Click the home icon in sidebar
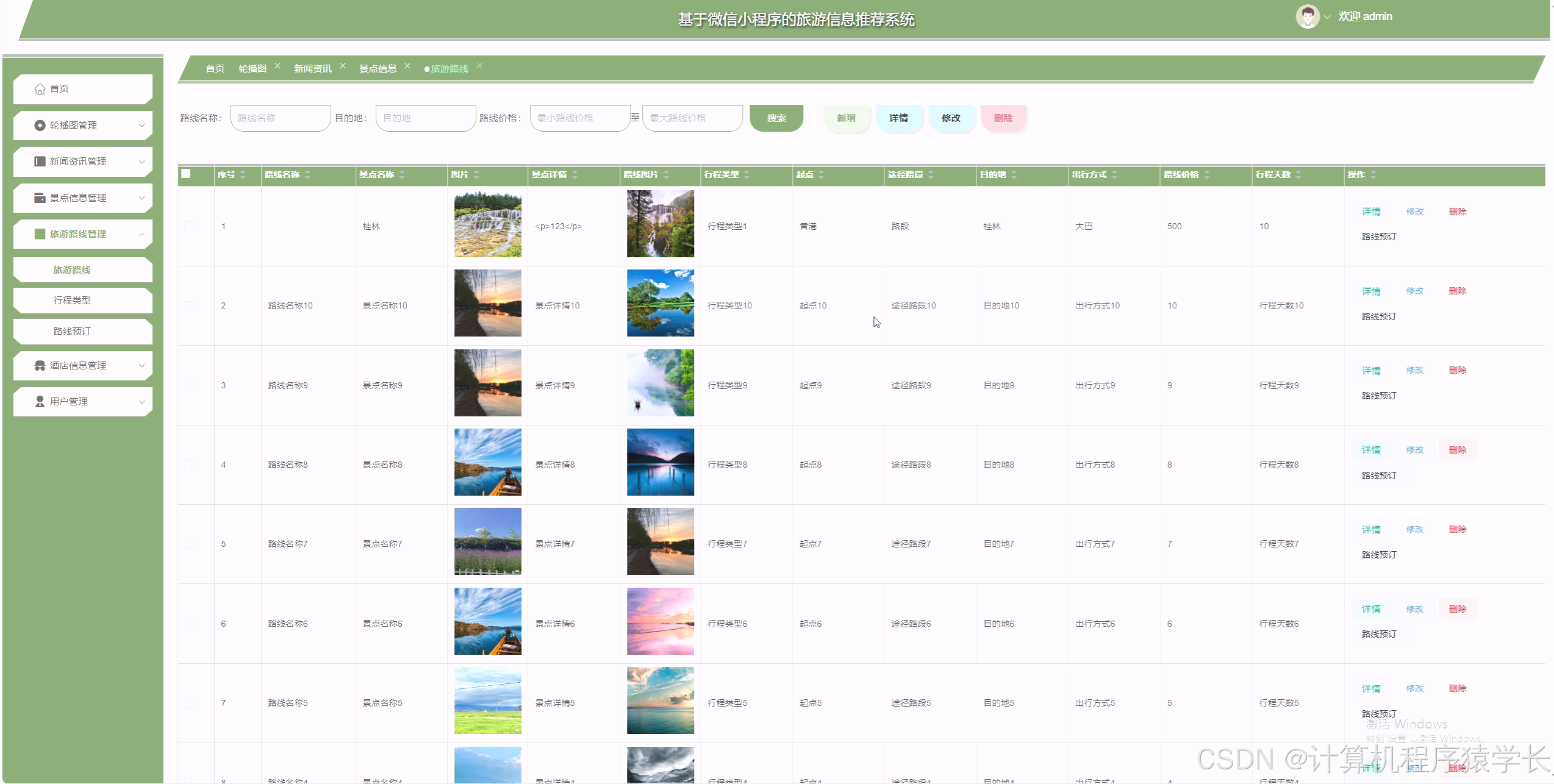This screenshot has width=1554, height=784. (x=40, y=89)
